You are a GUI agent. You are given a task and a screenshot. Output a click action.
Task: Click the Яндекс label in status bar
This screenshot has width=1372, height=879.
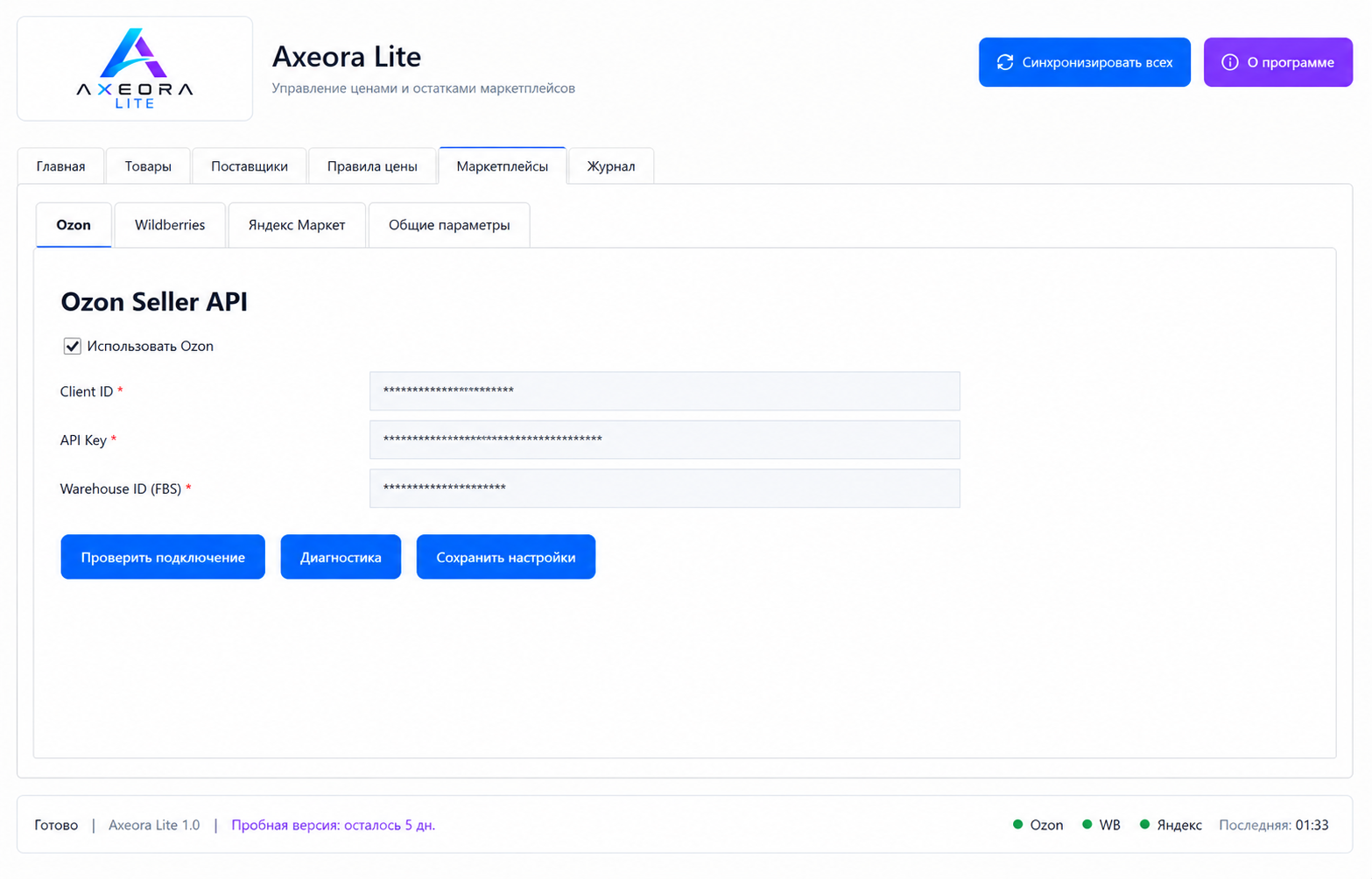[x=1179, y=825]
